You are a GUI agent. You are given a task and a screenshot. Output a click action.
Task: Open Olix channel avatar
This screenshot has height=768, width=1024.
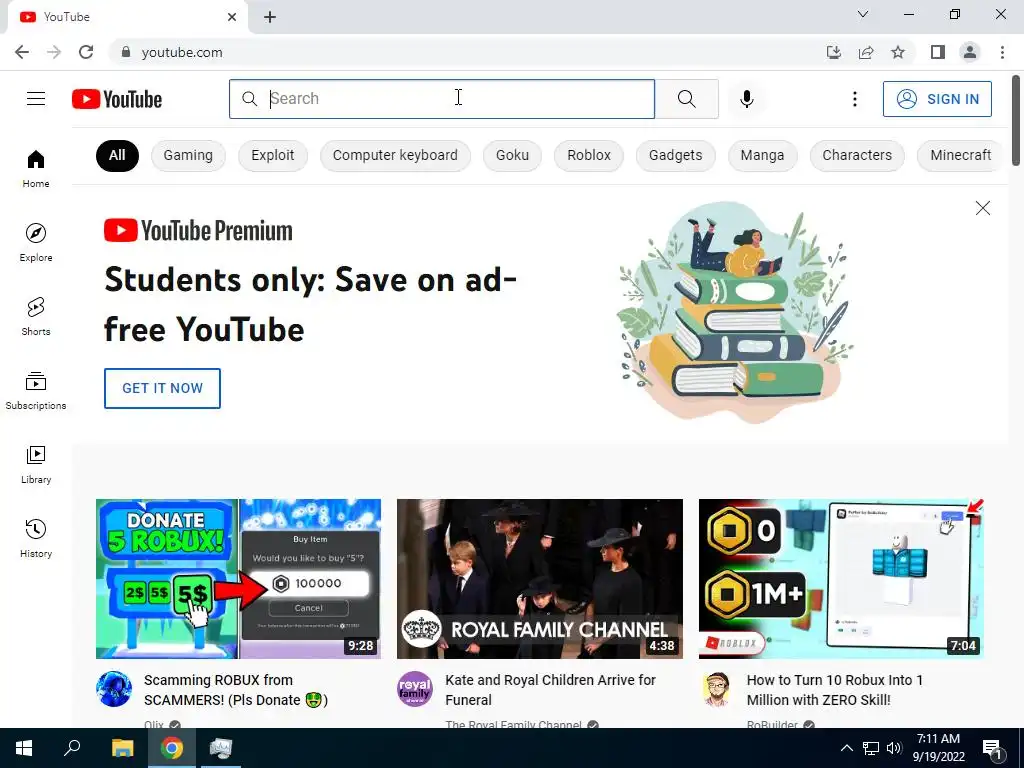[x=114, y=688]
